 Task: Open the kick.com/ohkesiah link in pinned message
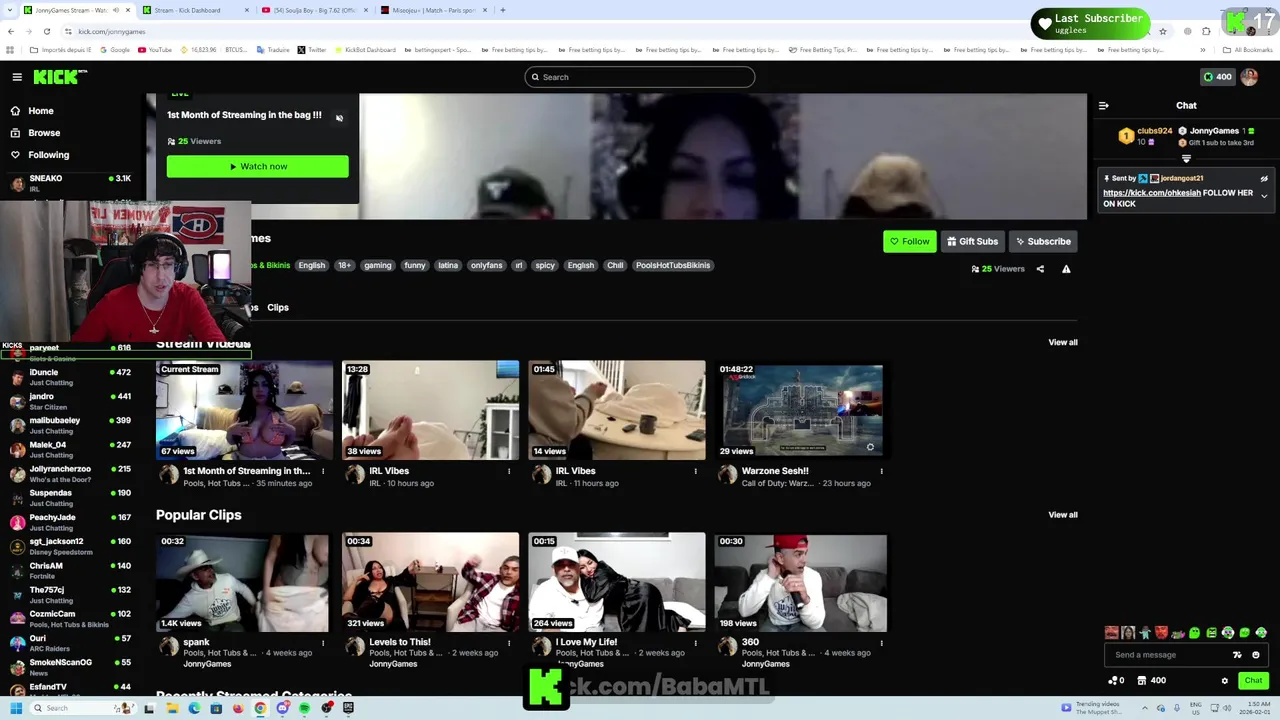[x=1151, y=193]
